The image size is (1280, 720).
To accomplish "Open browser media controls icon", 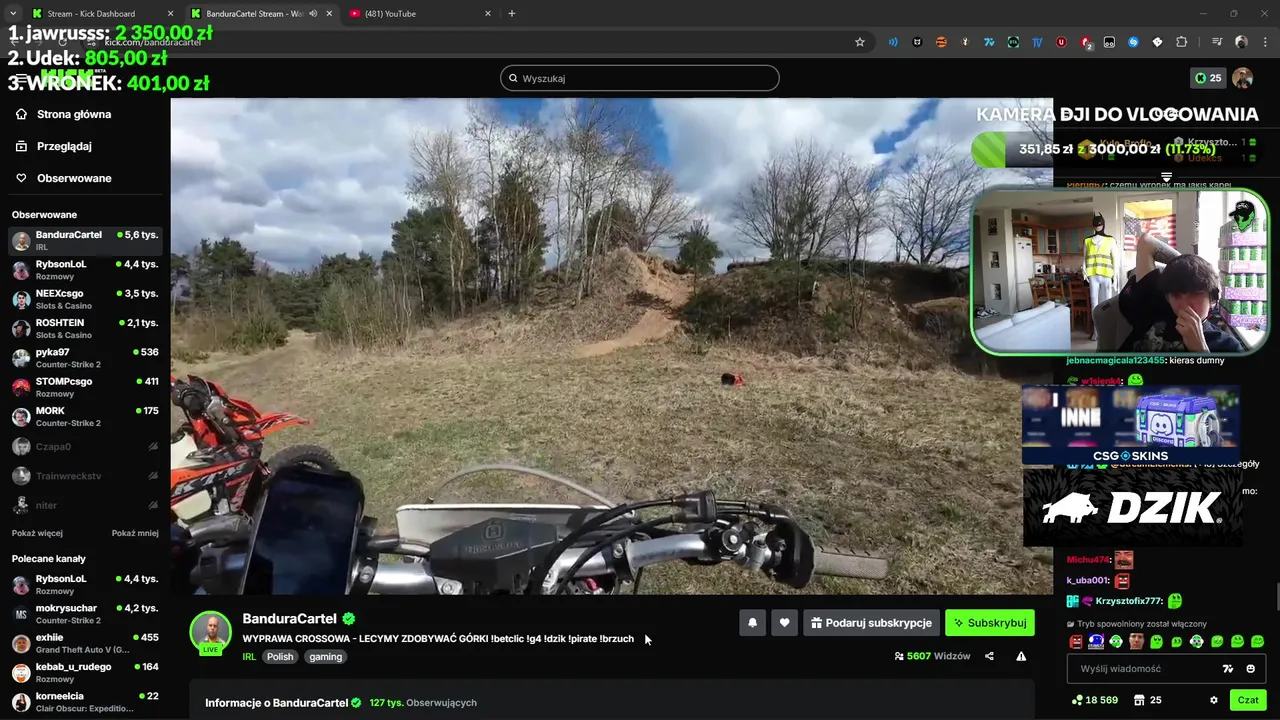I will point(1217,42).
